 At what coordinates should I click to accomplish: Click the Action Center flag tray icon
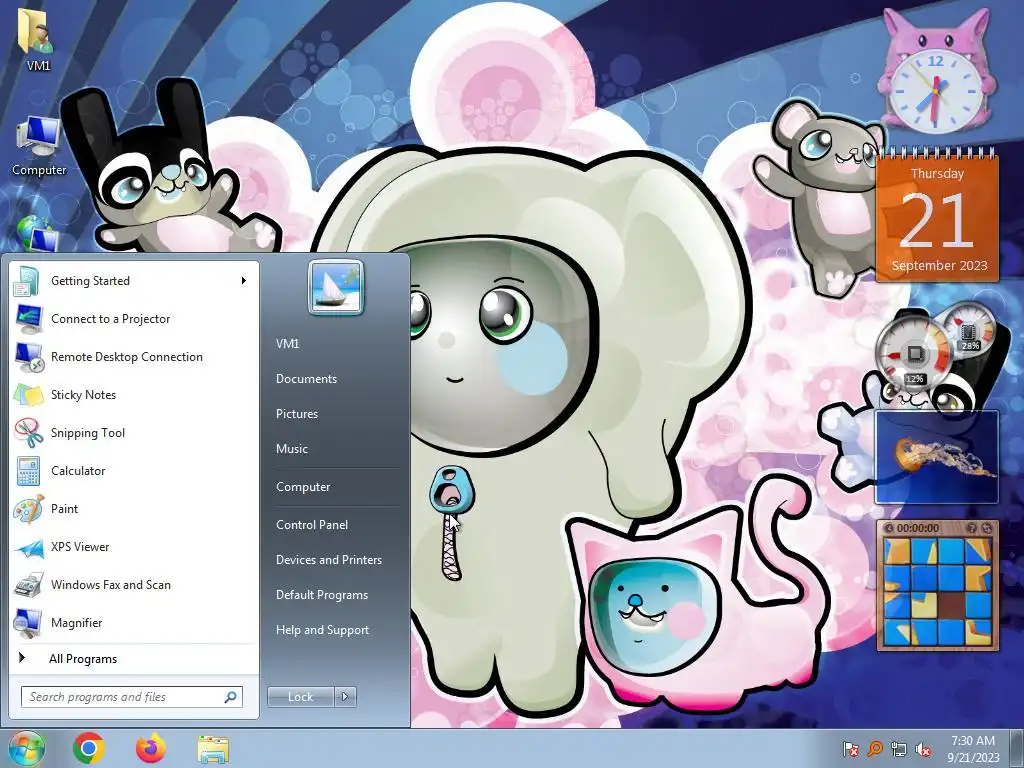click(850, 749)
